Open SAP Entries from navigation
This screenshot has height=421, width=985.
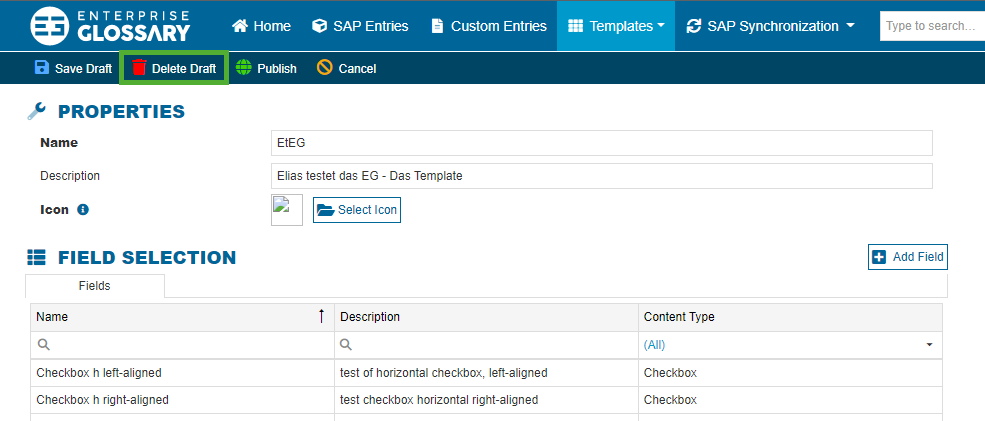pyautogui.click(x=362, y=26)
